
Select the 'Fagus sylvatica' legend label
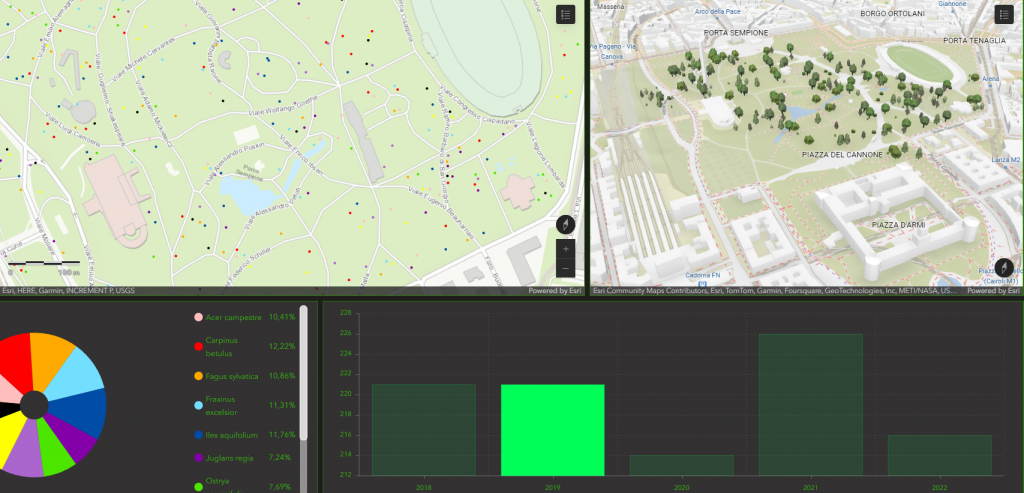pos(232,376)
